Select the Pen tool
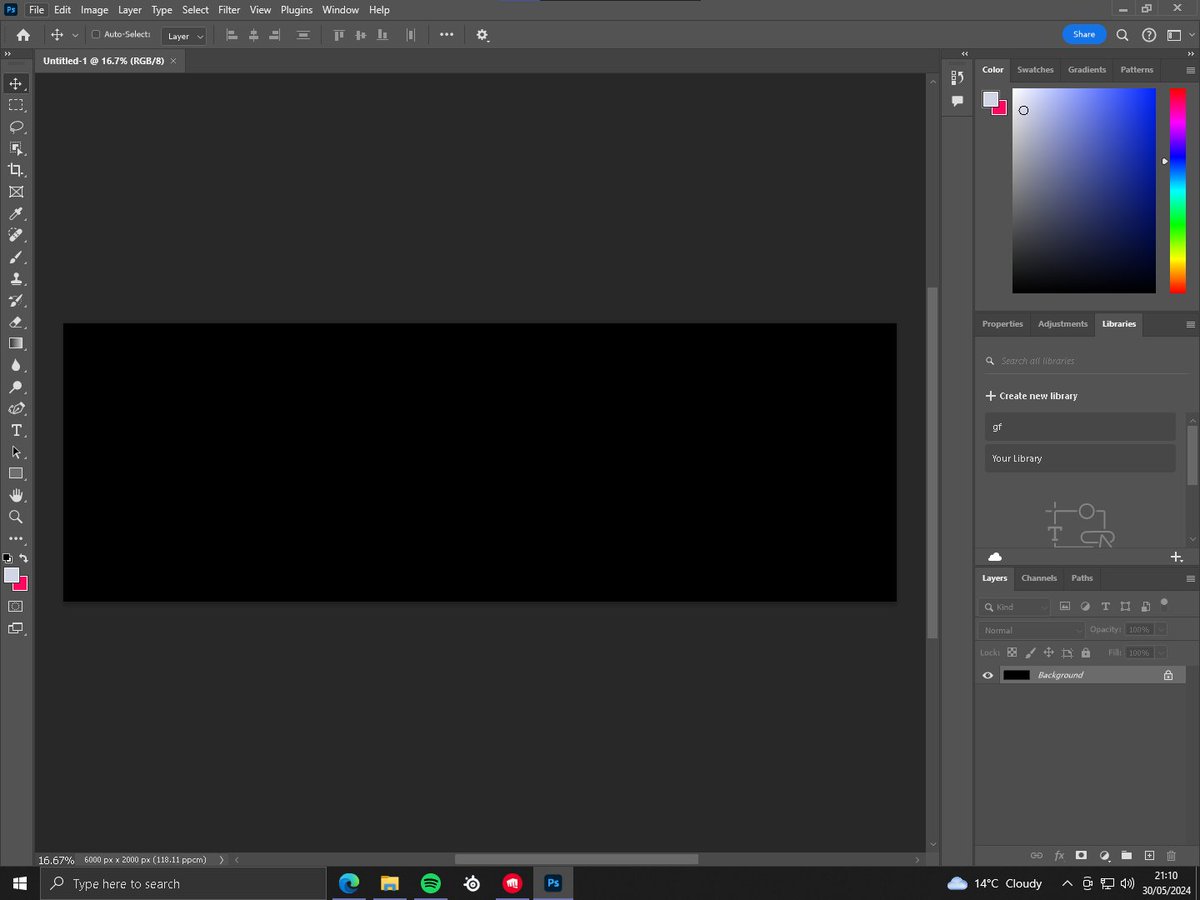 pyautogui.click(x=16, y=409)
